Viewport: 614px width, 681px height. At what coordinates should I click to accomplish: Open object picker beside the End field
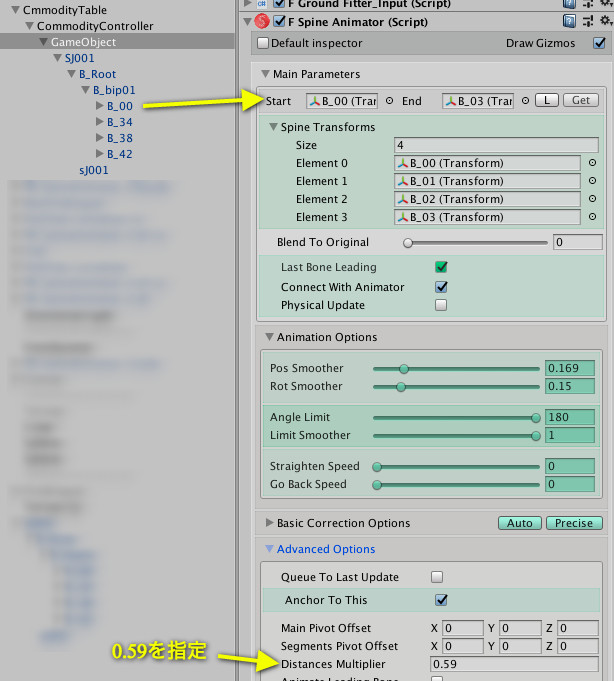click(525, 101)
